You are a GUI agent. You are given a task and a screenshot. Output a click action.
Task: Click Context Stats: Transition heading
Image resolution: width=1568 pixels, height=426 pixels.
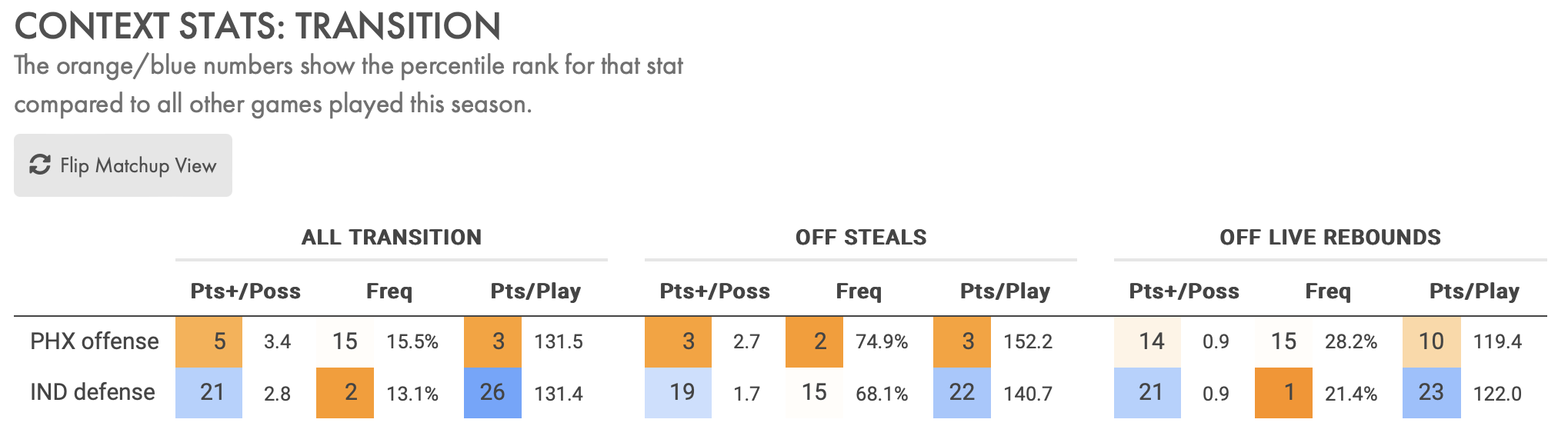(x=258, y=26)
